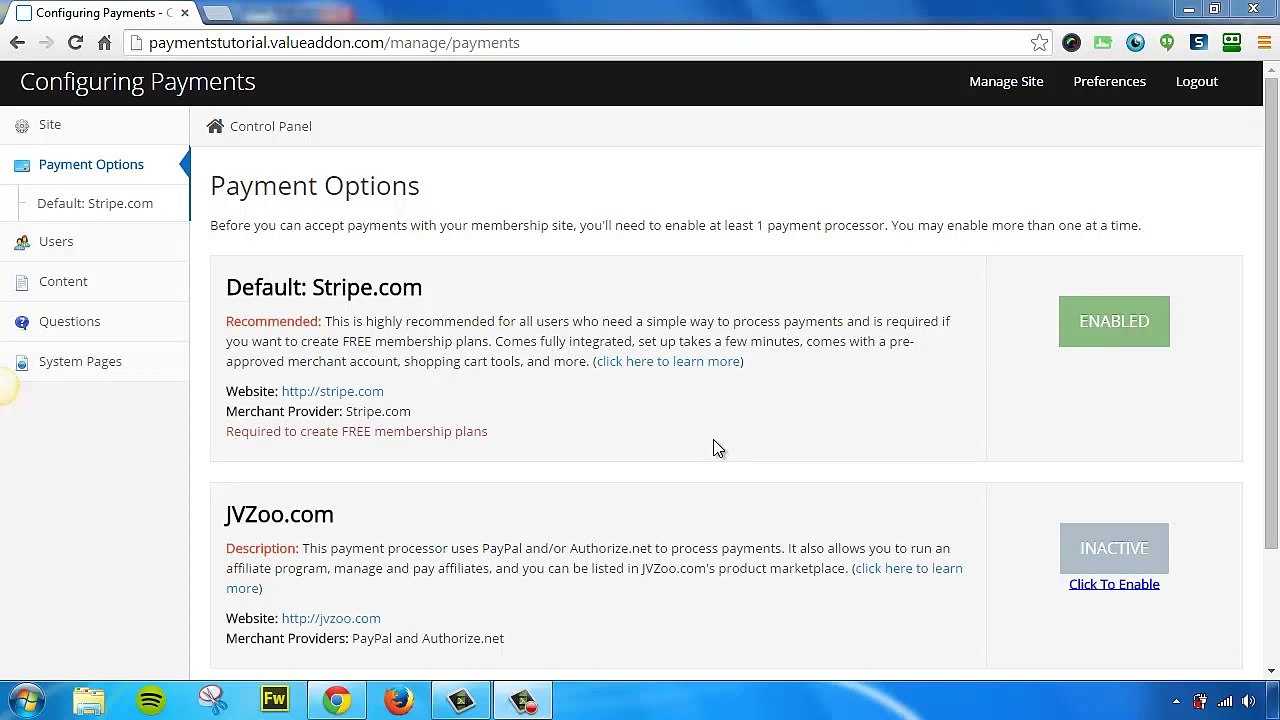Click the Click To Enable link
1280x720 pixels.
[x=1114, y=584]
